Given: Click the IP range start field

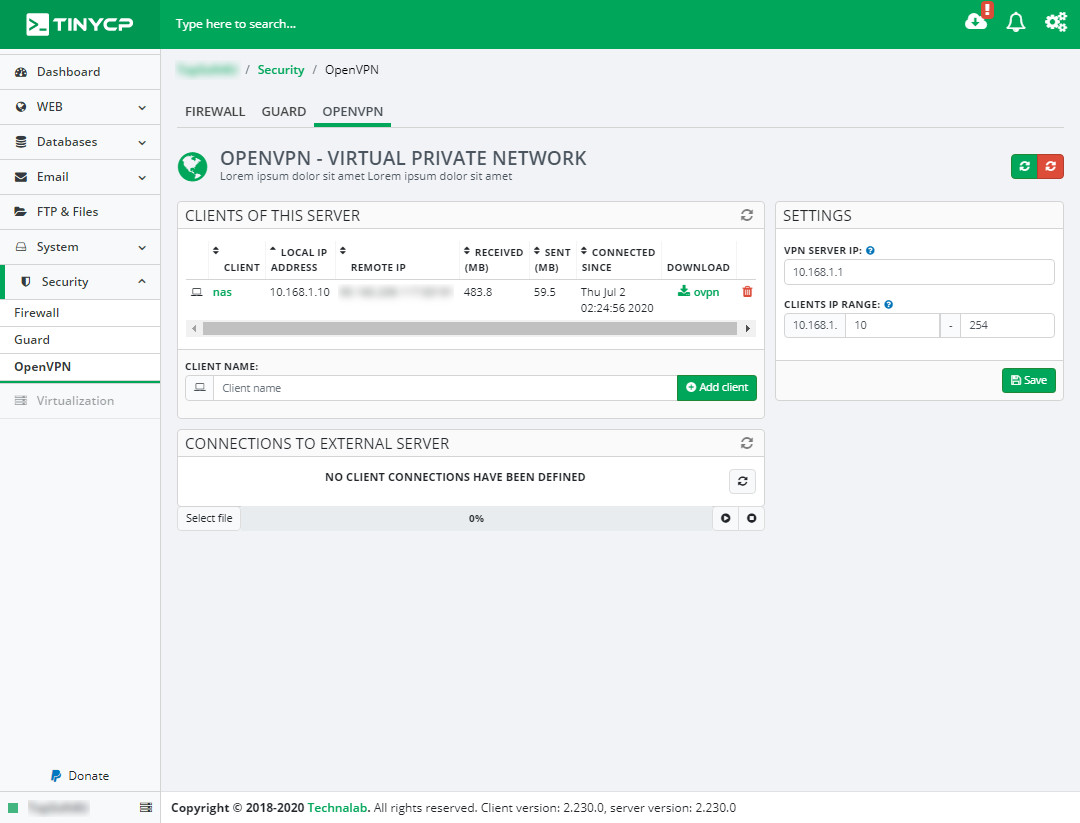Looking at the screenshot, I should 893,326.
